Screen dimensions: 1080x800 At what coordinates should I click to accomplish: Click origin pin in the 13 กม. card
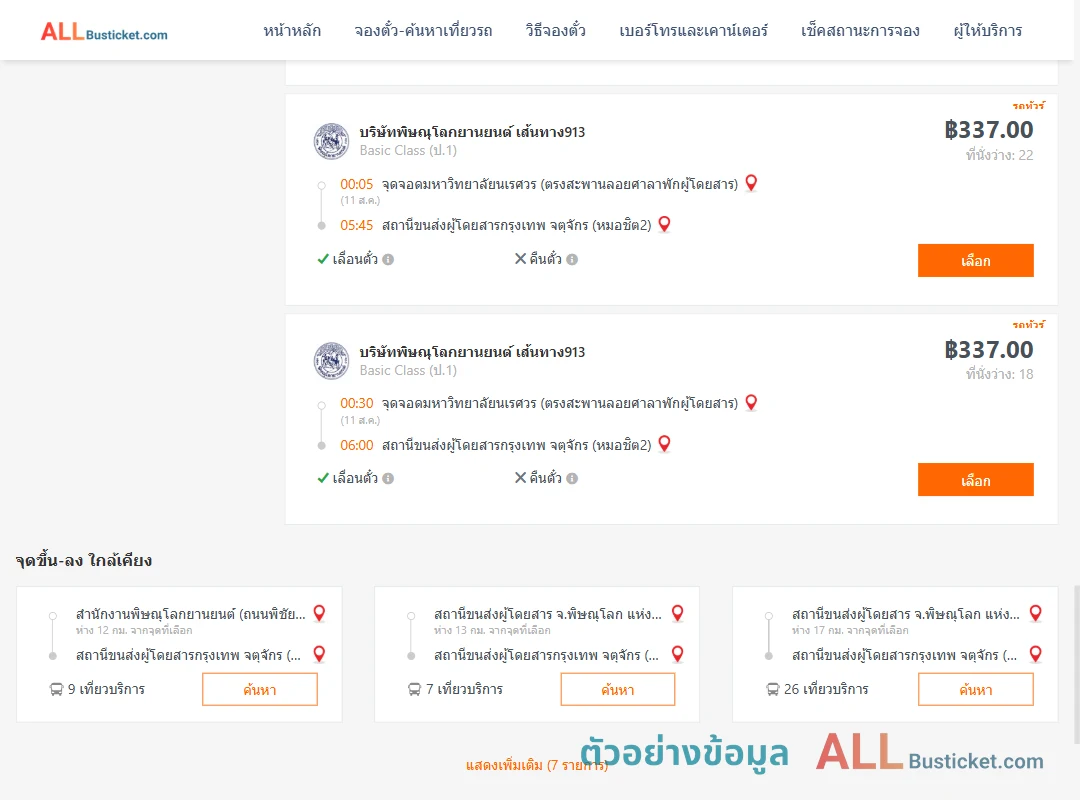[678, 613]
